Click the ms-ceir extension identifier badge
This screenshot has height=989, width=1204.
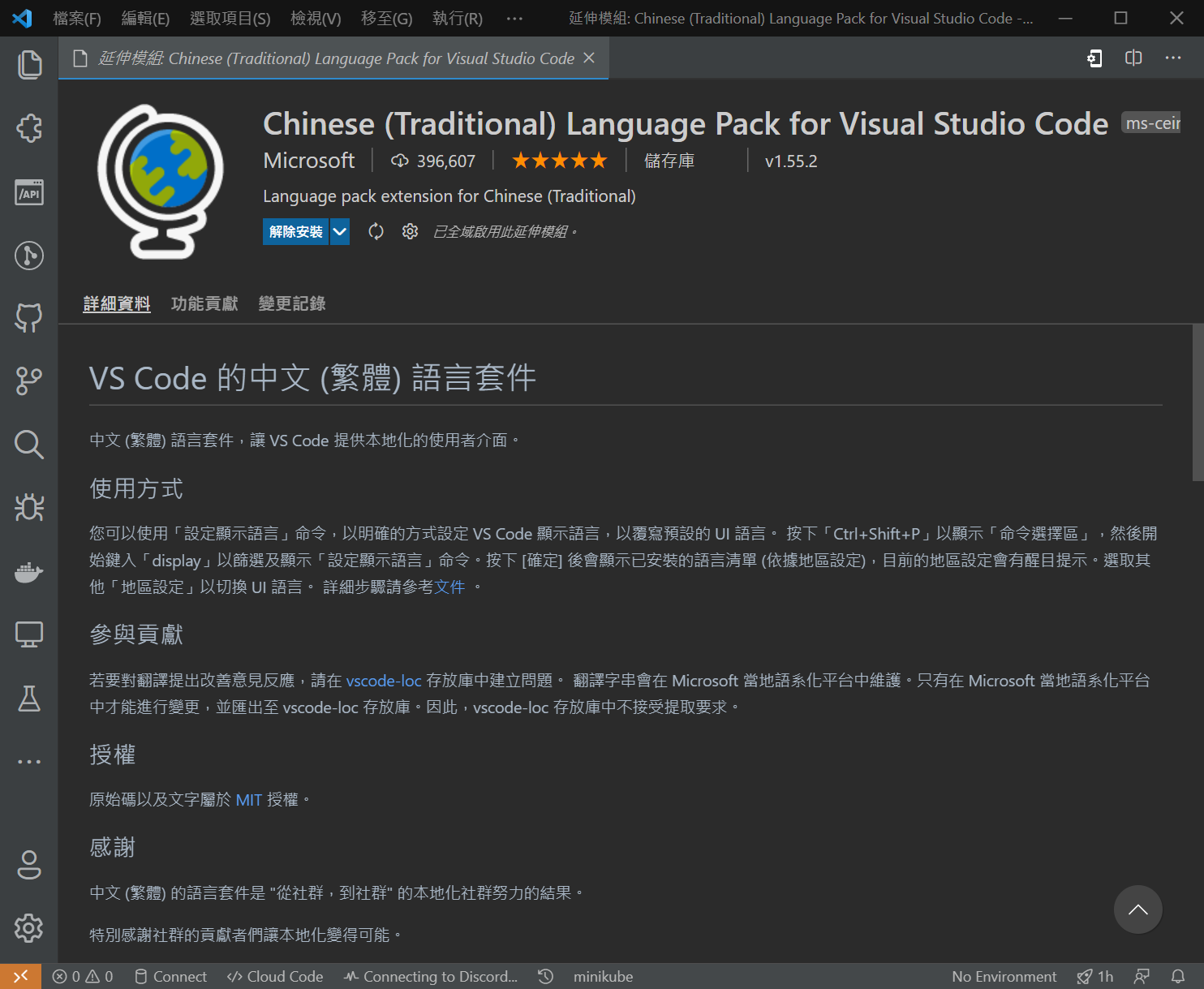(1152, 123)
